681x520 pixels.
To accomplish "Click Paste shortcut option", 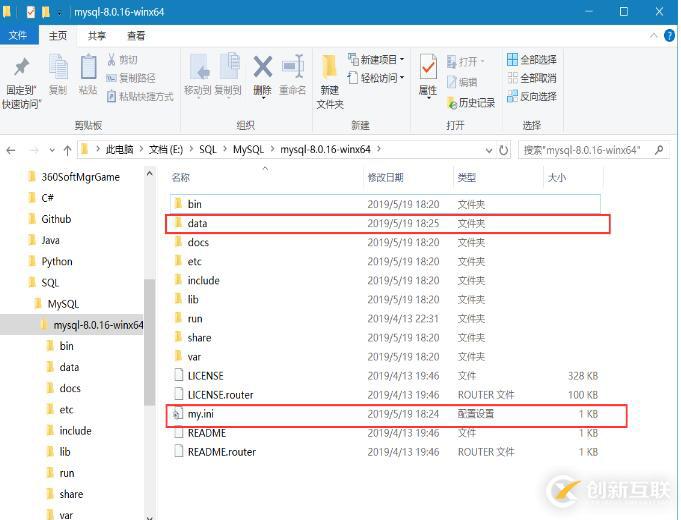I will pyautogui.click(x=140, y=96).
